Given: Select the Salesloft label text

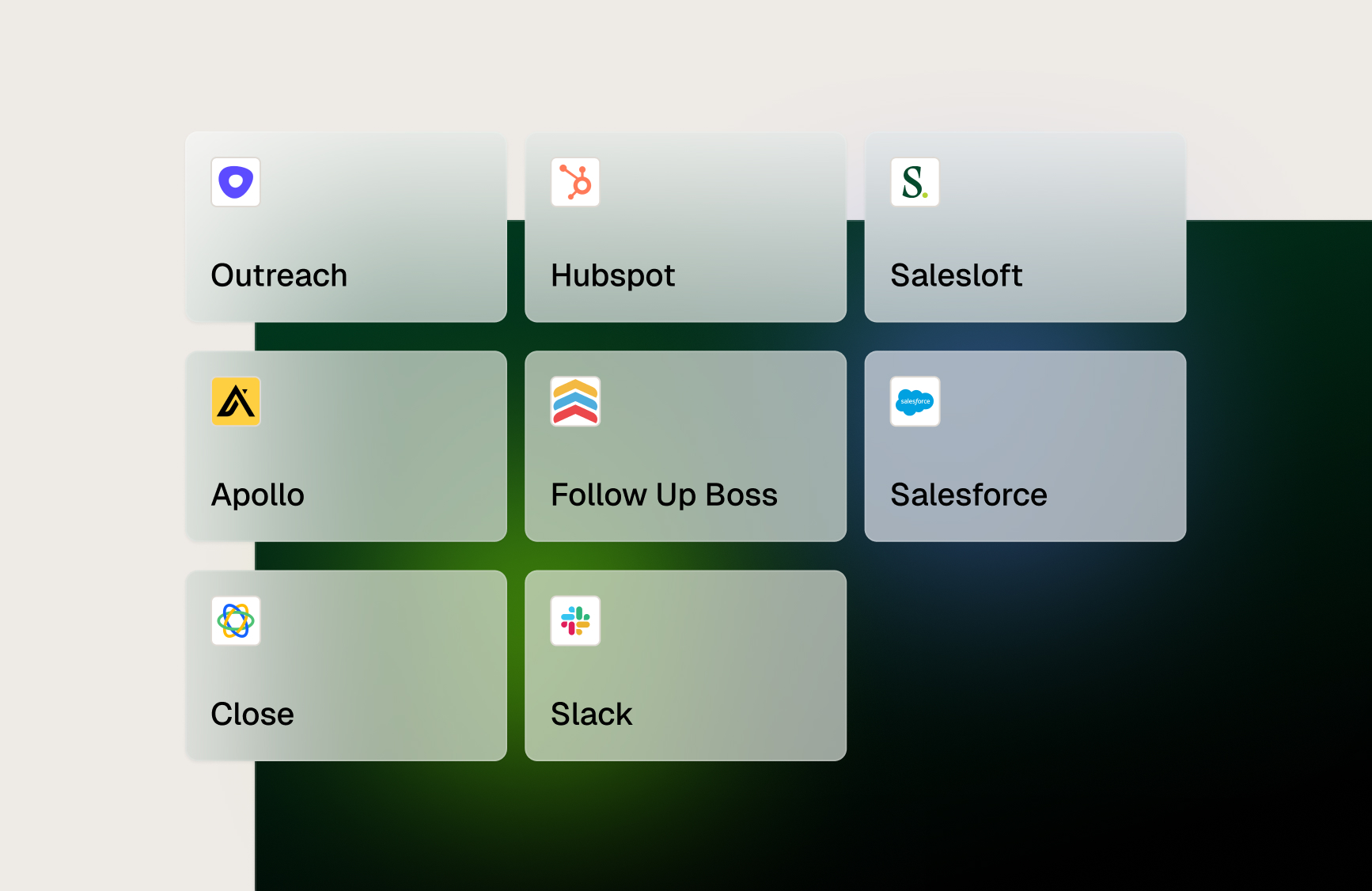Looking at the screenshot, I should (957, 275).
